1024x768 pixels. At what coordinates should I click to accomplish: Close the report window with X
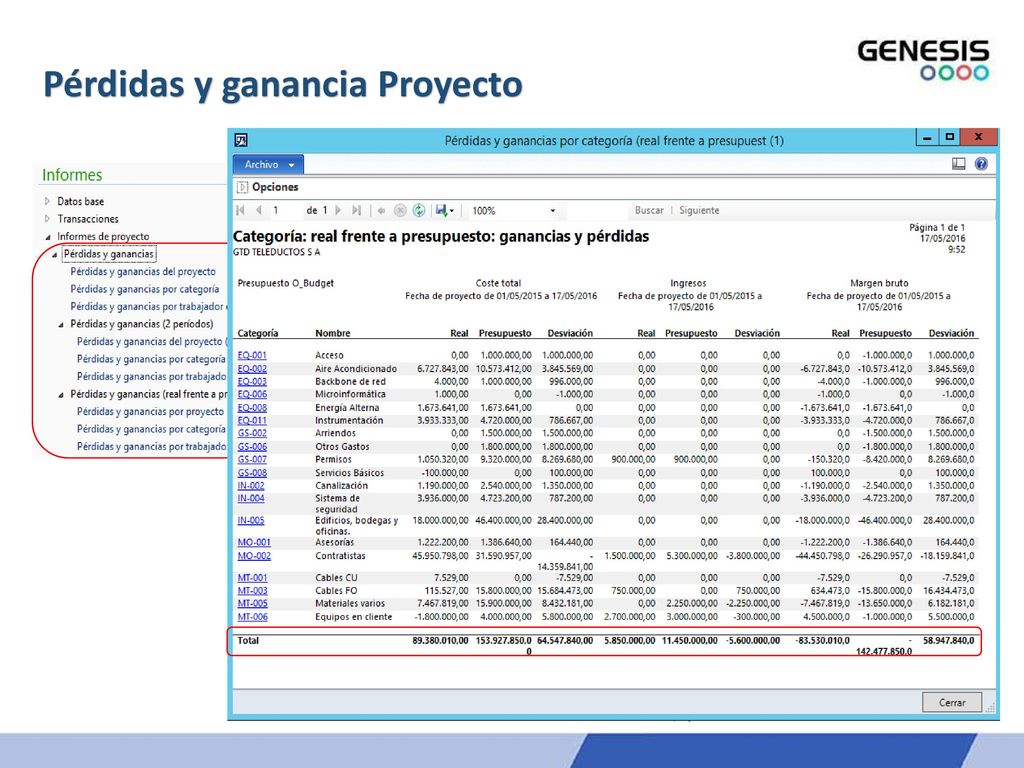click(x=978, y=137)
